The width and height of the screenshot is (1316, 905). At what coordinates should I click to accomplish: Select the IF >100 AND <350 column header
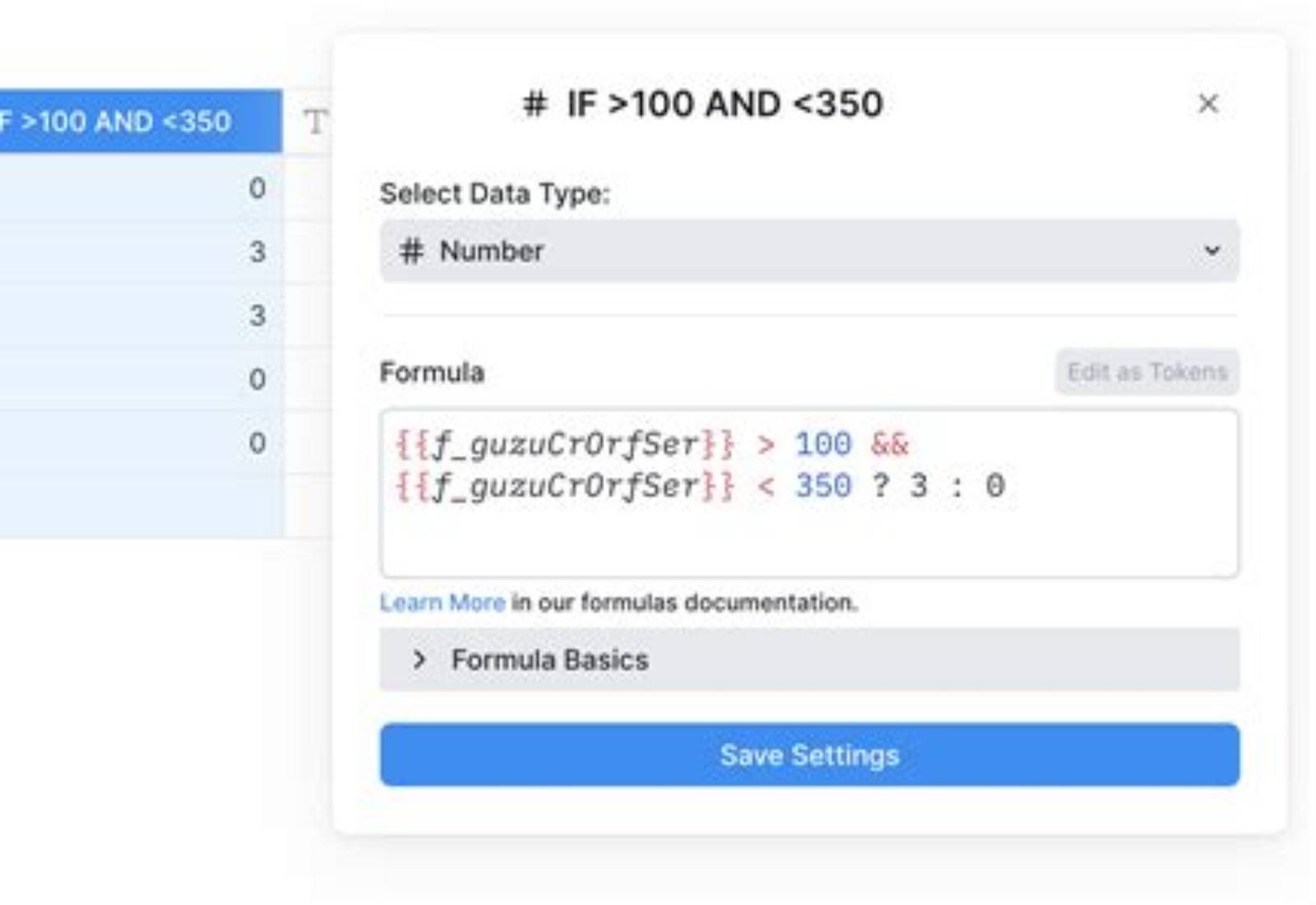[x=141, y=121]
